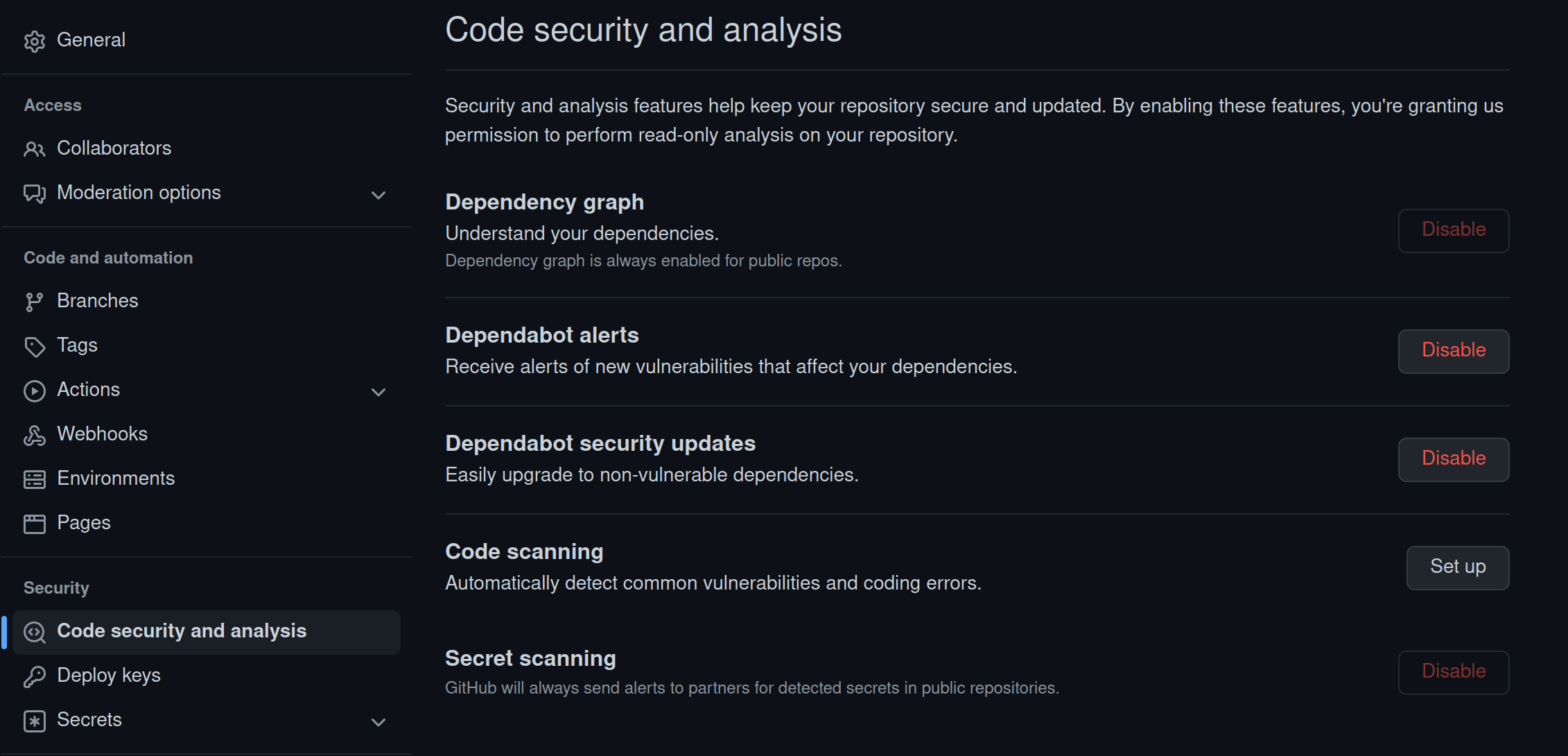Click the Moderation options speech bubble icon

pyautogui.click(x=34, y=193)
